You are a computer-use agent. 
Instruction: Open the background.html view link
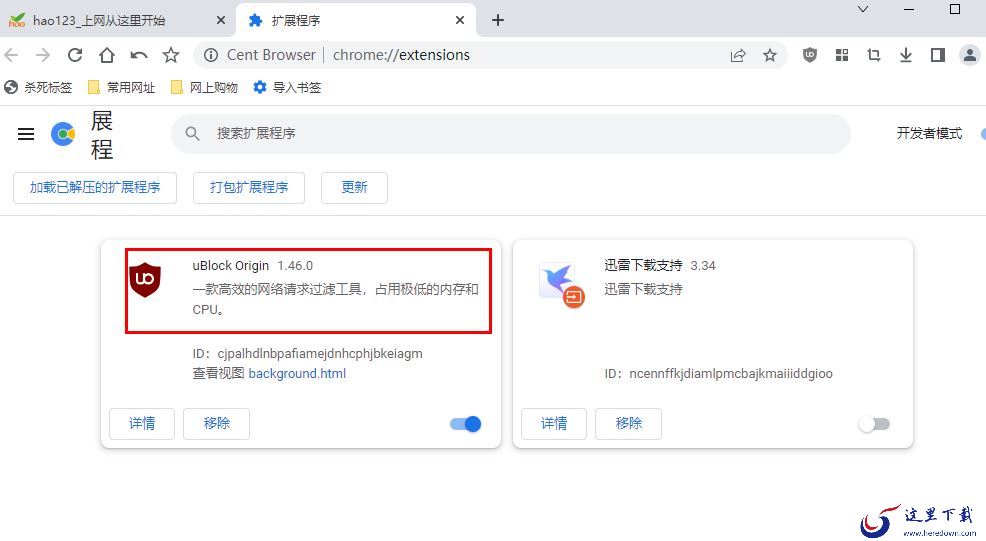(297, 374)
